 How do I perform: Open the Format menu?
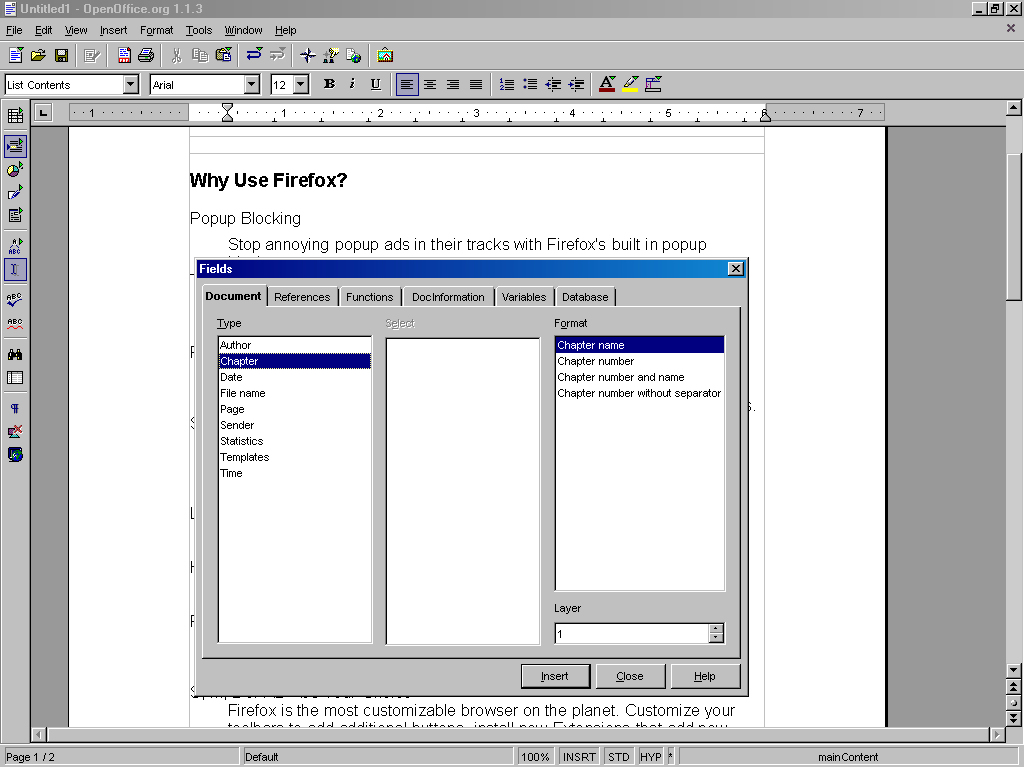[156, 30]
